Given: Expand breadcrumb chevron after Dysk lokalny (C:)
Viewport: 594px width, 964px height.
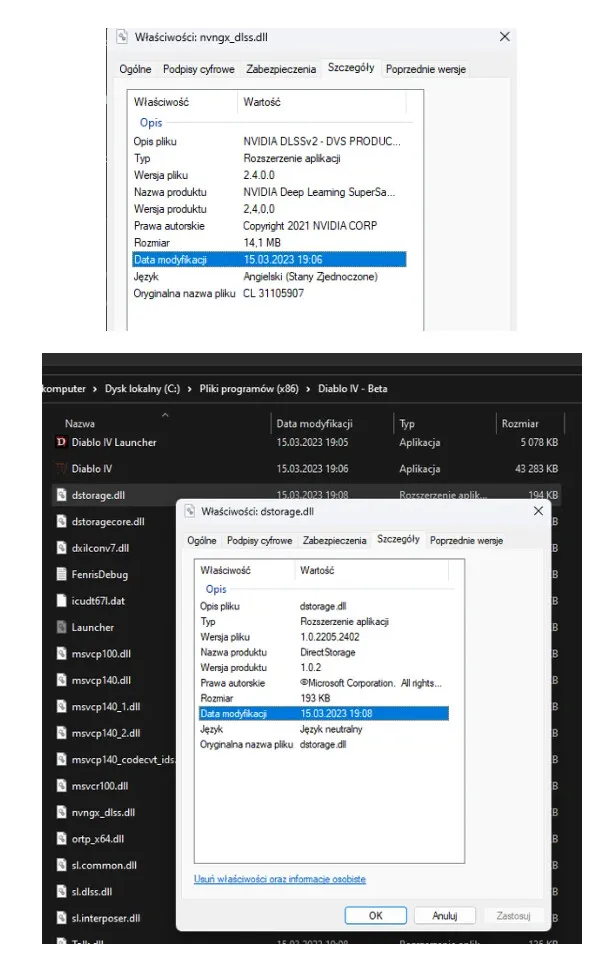Looking at the screenshot, I should click(189, 389).
